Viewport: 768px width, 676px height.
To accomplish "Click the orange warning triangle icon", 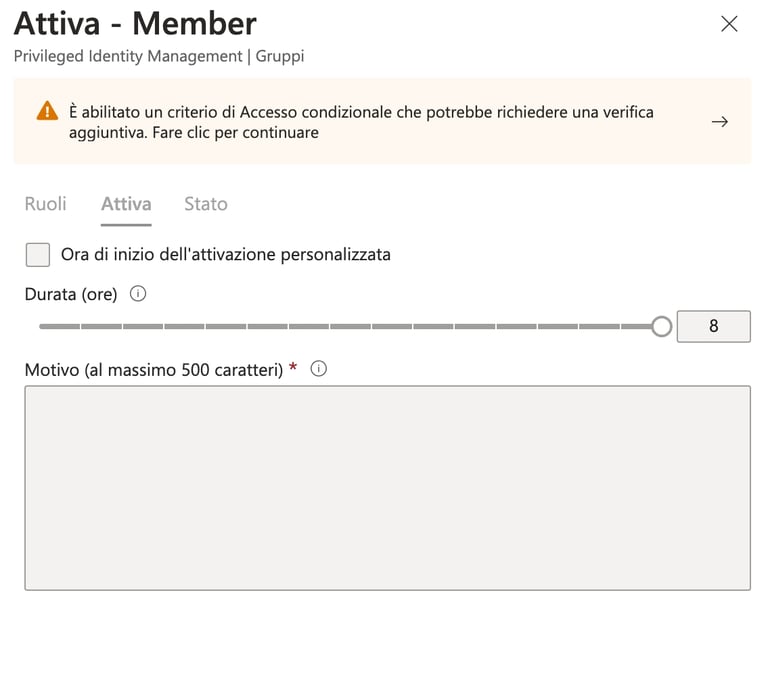I will (x=47, y=111).
